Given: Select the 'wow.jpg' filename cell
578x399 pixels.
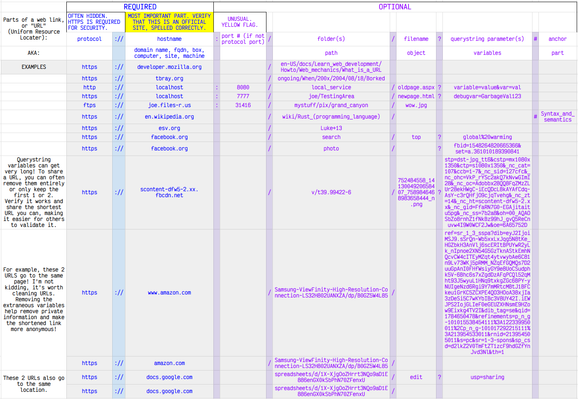Looking at the screenshot, I should tap(416, 105).
